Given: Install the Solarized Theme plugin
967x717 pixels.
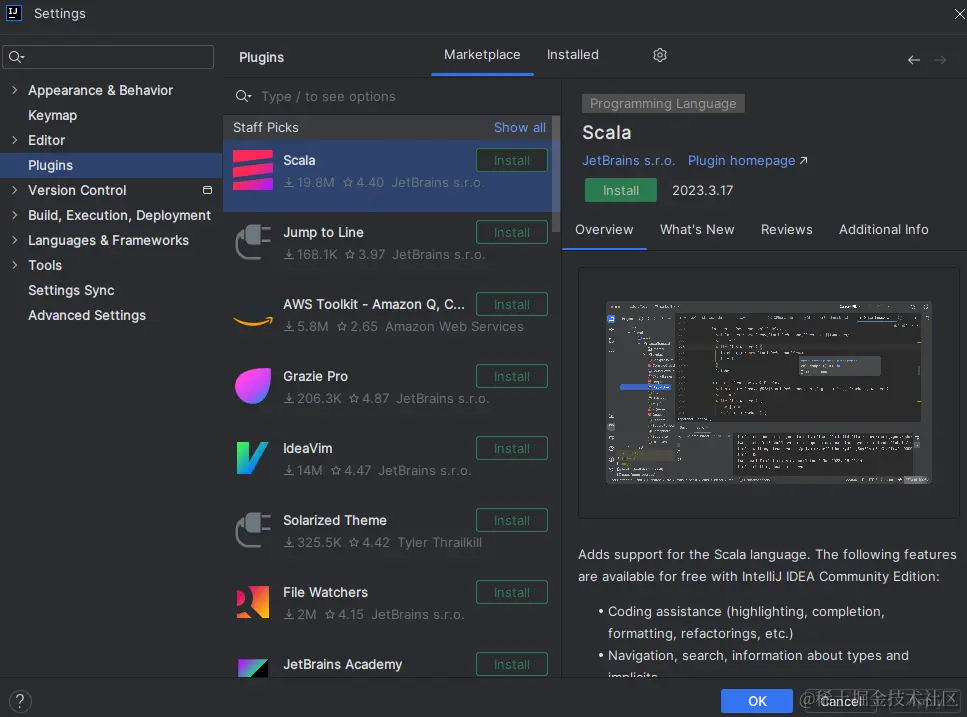Looking at the screenshot, I should pos(511,520).
